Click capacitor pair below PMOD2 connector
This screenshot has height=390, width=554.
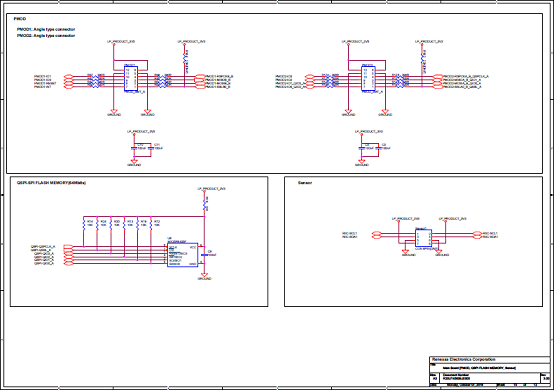tap(370, 148)
